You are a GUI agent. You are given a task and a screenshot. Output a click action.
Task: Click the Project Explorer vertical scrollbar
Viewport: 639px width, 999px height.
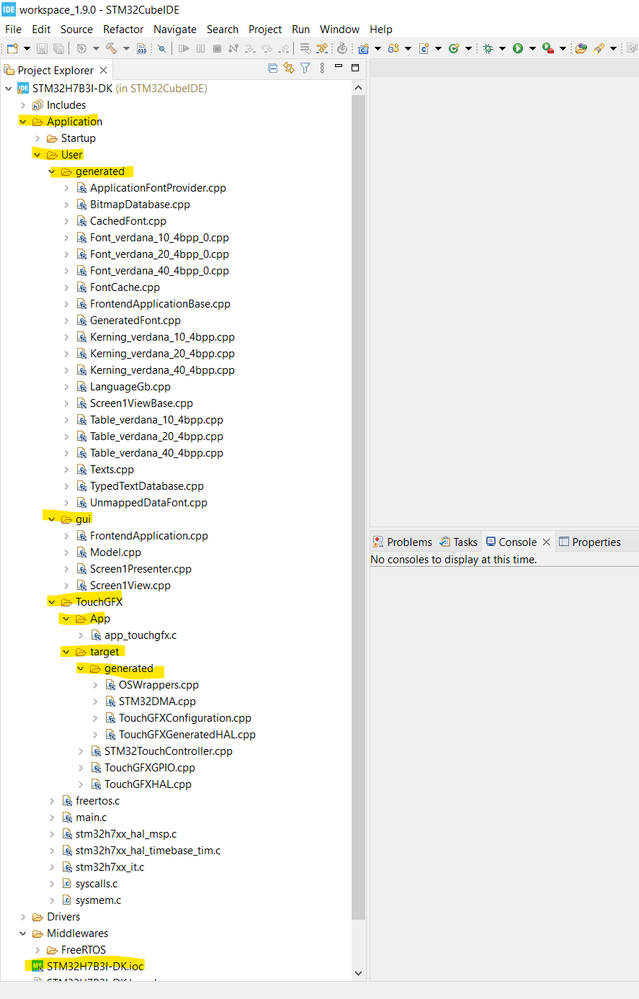(x=358, y=507)
